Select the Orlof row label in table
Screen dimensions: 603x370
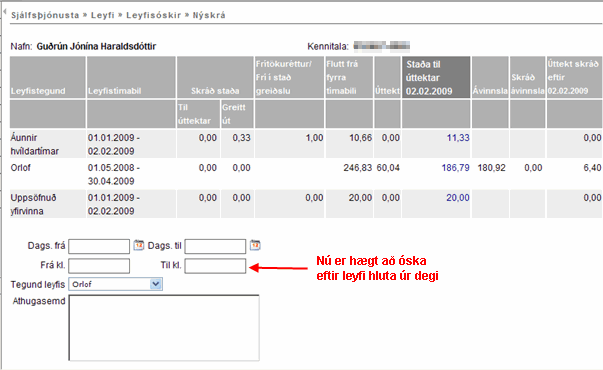tap(21, 168)
